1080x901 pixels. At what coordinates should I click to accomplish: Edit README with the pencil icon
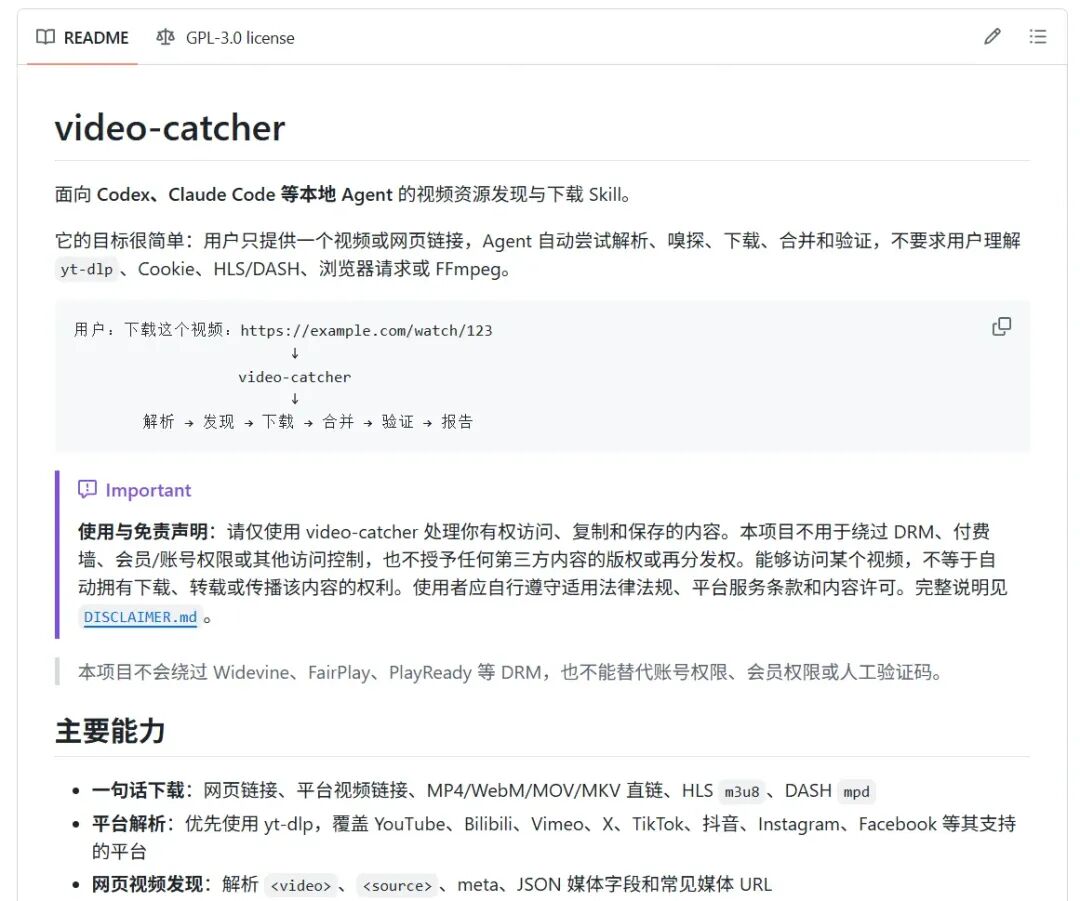[992, 37]
